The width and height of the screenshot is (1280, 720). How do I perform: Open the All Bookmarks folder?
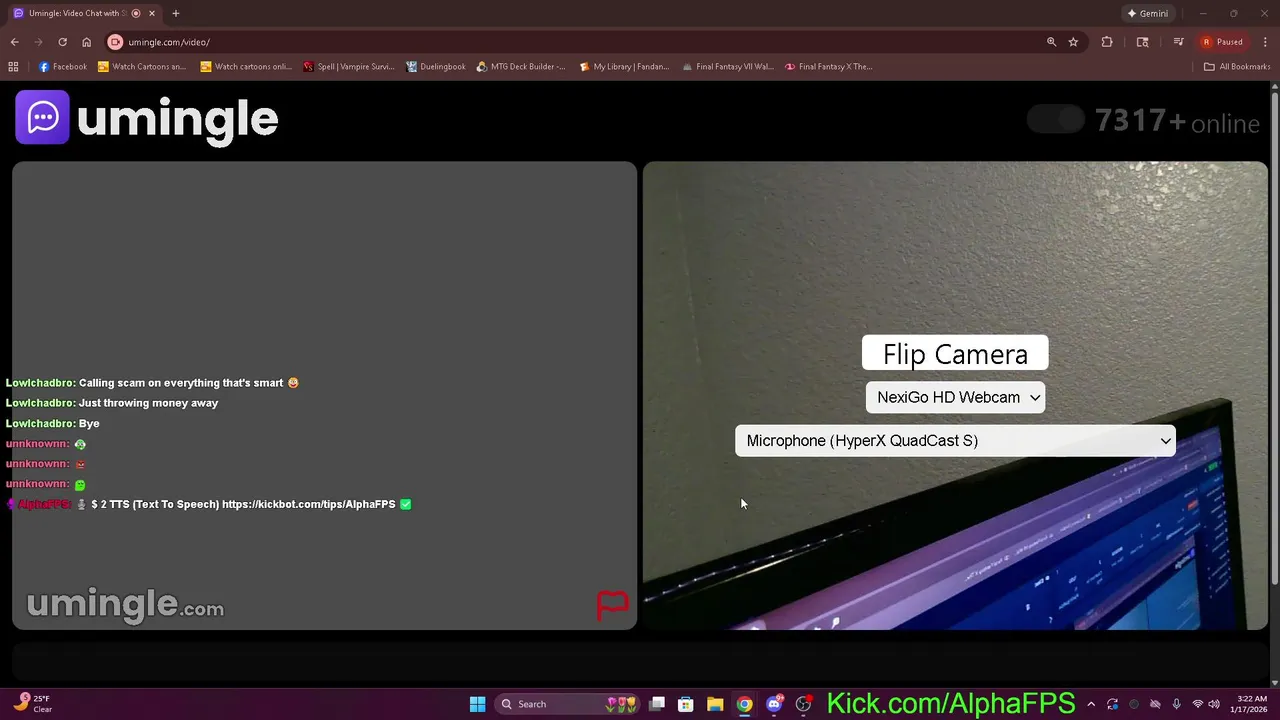[1237, 67]
